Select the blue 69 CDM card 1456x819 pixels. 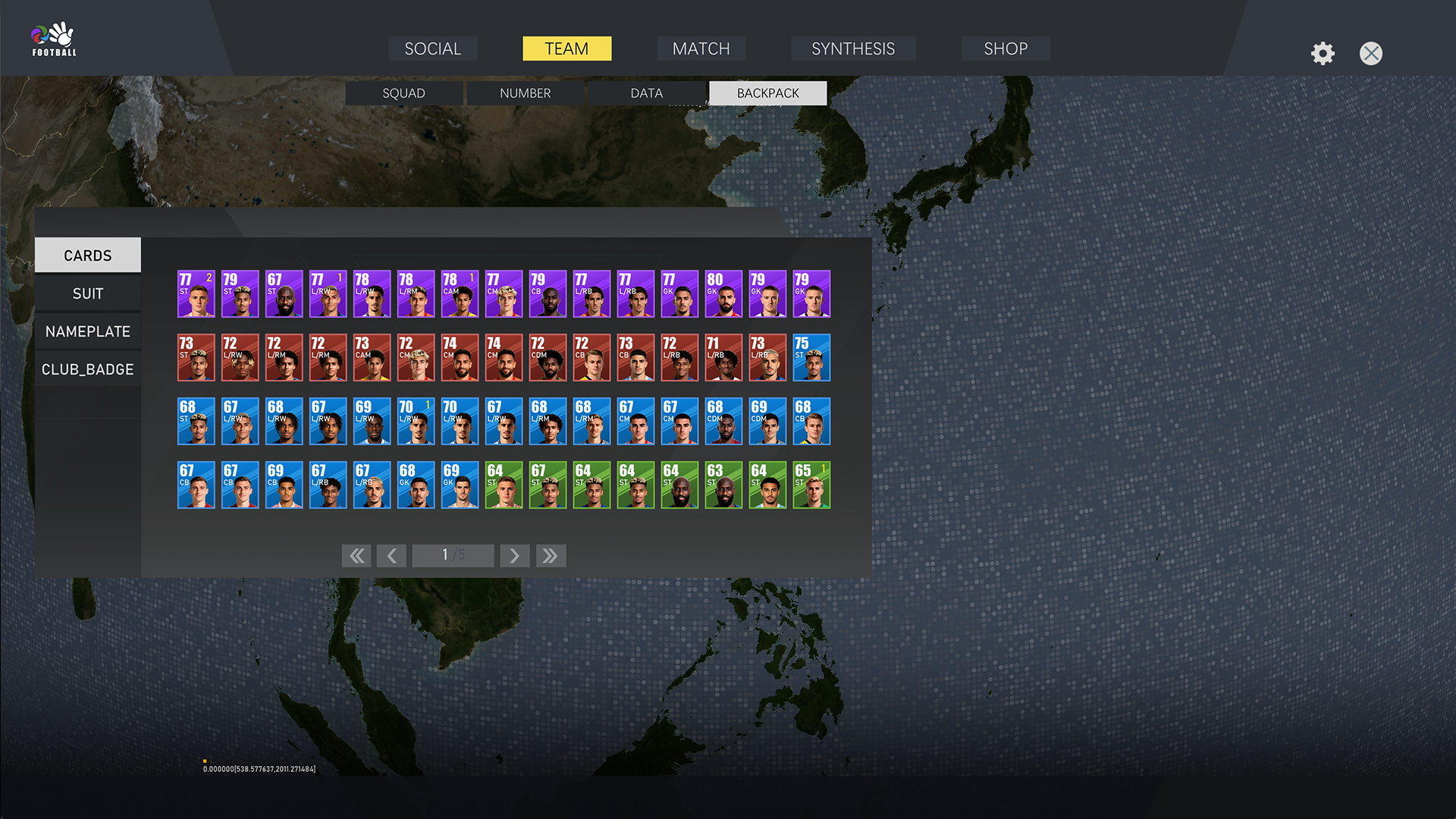768,421
